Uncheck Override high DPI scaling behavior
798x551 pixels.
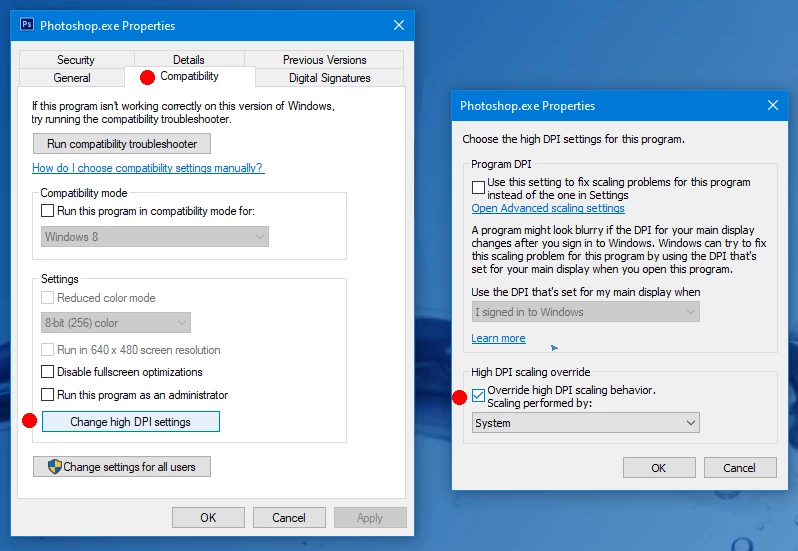(478, 395)
